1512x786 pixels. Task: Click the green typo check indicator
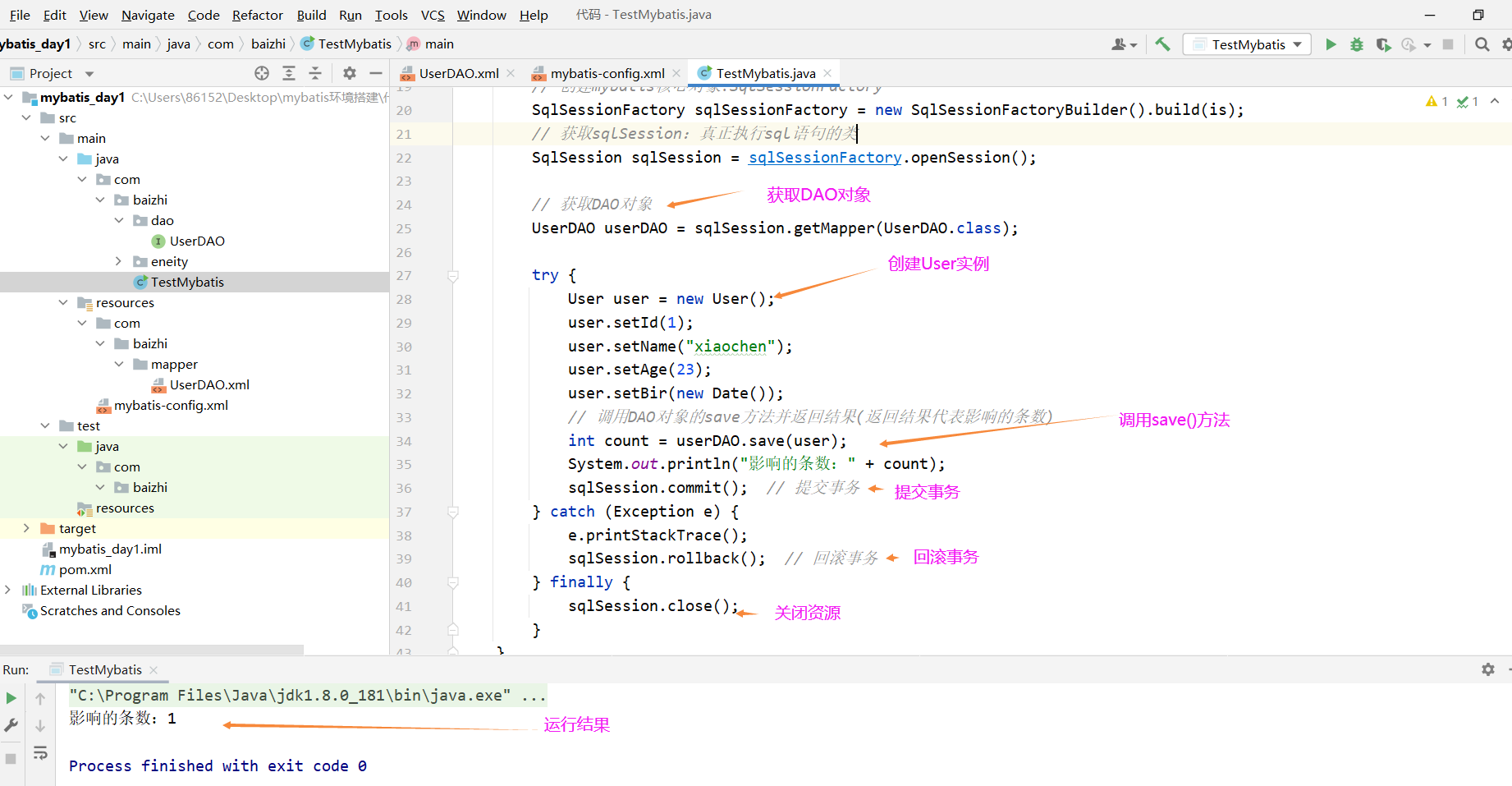point(1468,101)
